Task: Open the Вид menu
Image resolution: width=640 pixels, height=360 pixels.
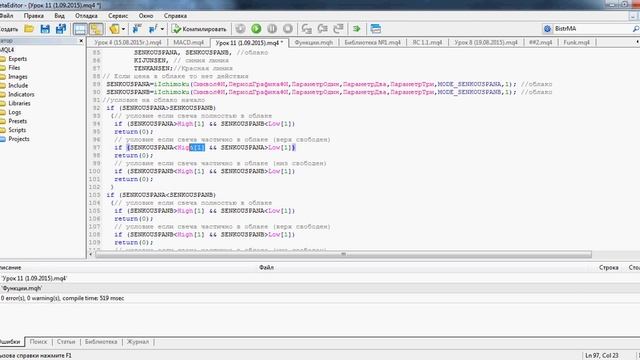Action: point(59,16)
